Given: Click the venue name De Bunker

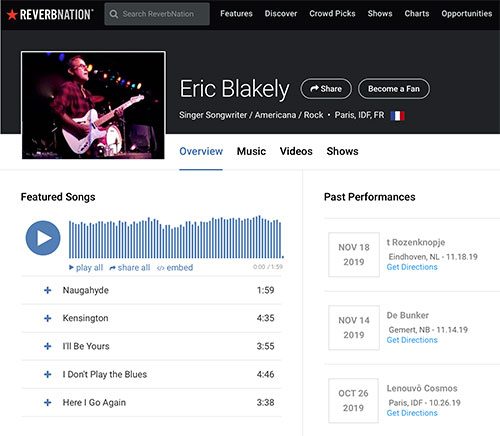Looking at the screenshot, I should coord(408,315).
